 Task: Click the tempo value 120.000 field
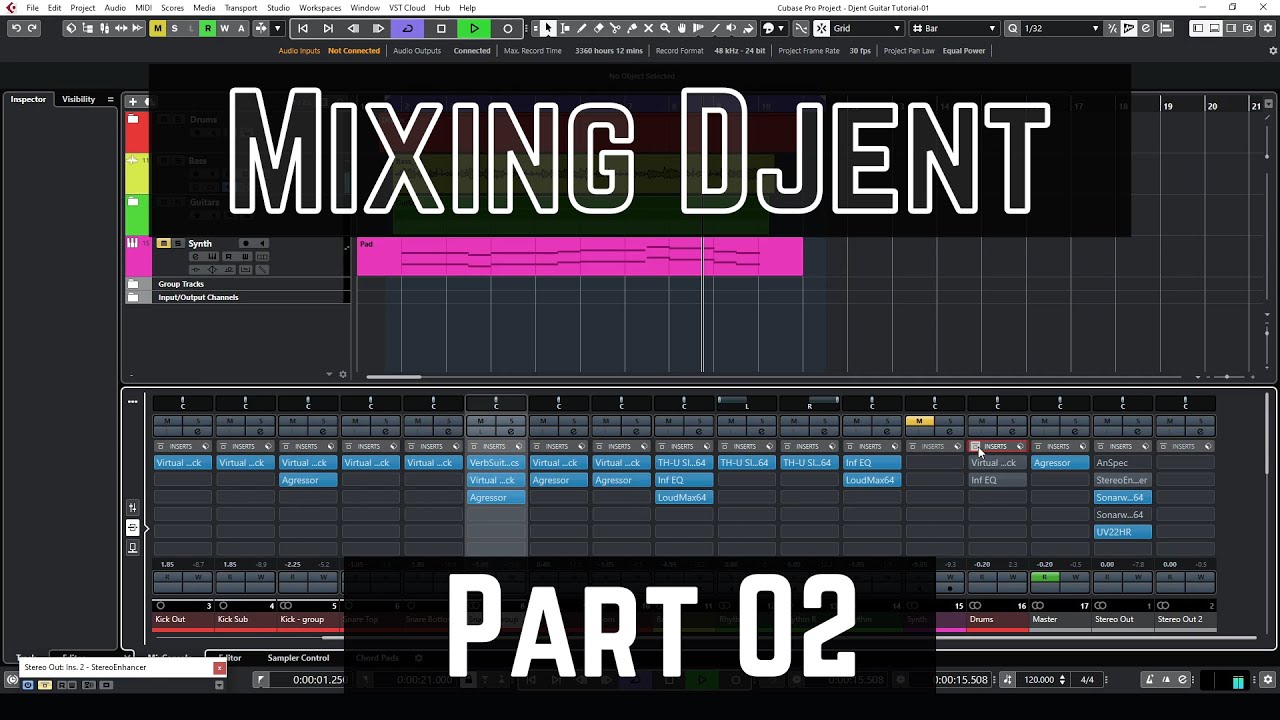(x=1040, y=680)
